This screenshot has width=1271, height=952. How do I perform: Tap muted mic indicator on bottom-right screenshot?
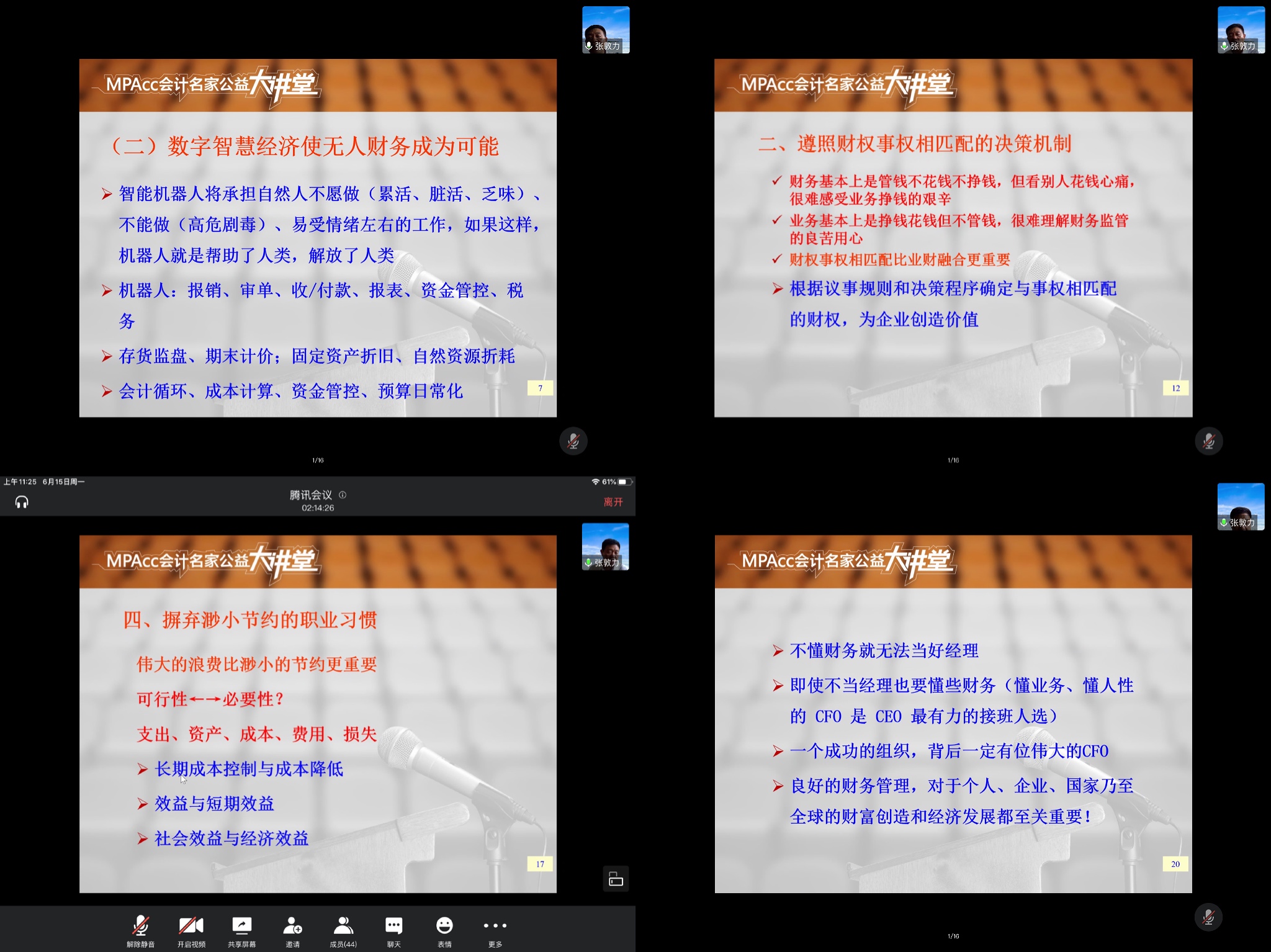1208,917
